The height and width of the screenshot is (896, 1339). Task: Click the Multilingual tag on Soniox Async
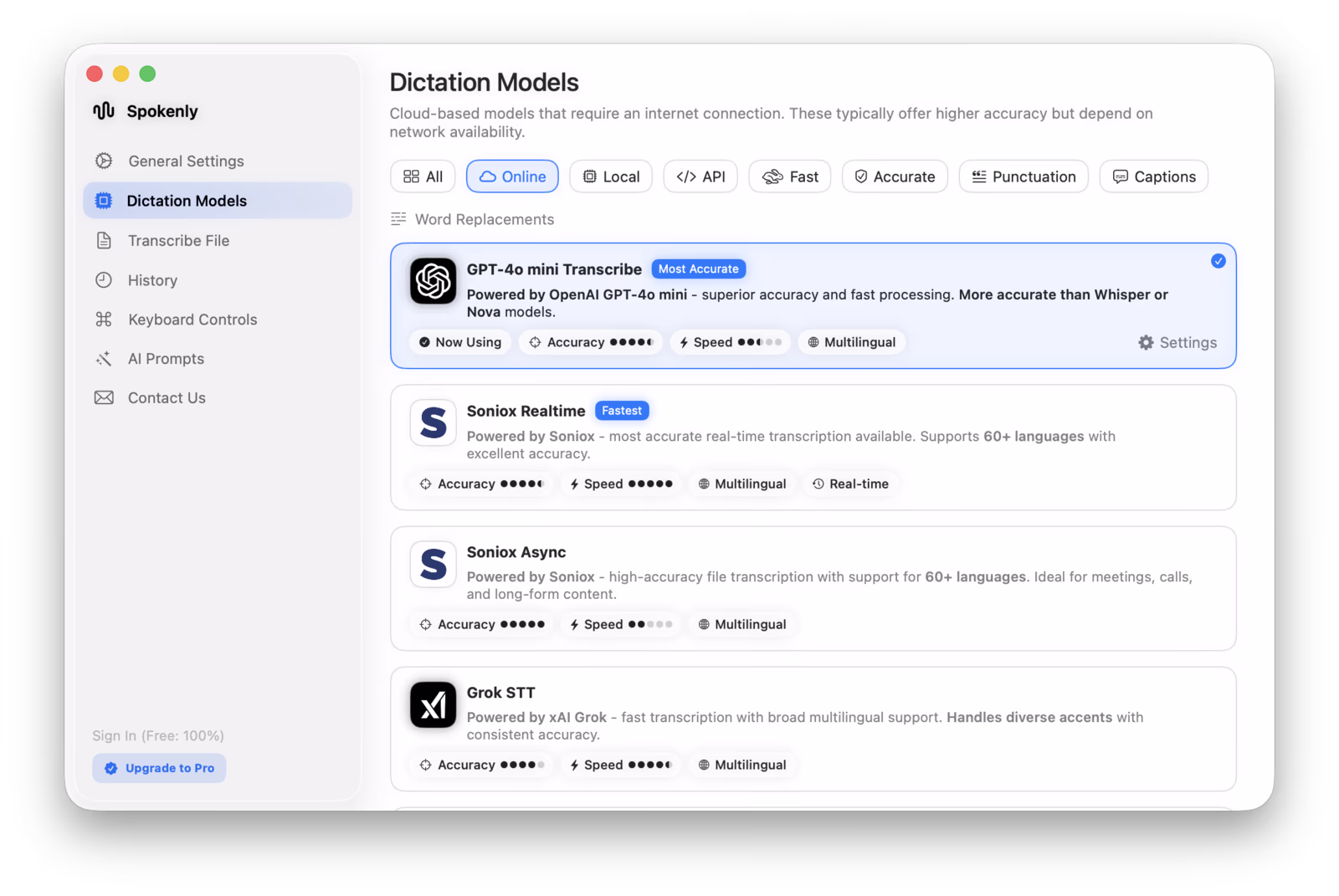pyautogui.click(x=742, y=624)
